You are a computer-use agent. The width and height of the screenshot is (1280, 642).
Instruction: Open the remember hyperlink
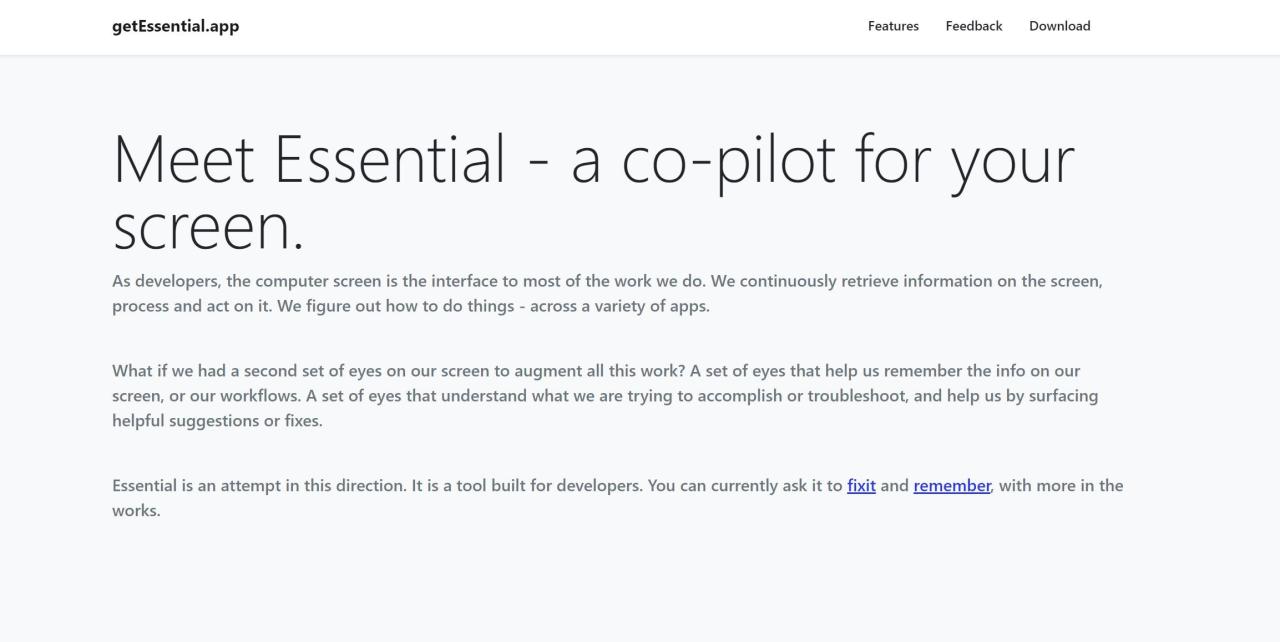[951, 486]
